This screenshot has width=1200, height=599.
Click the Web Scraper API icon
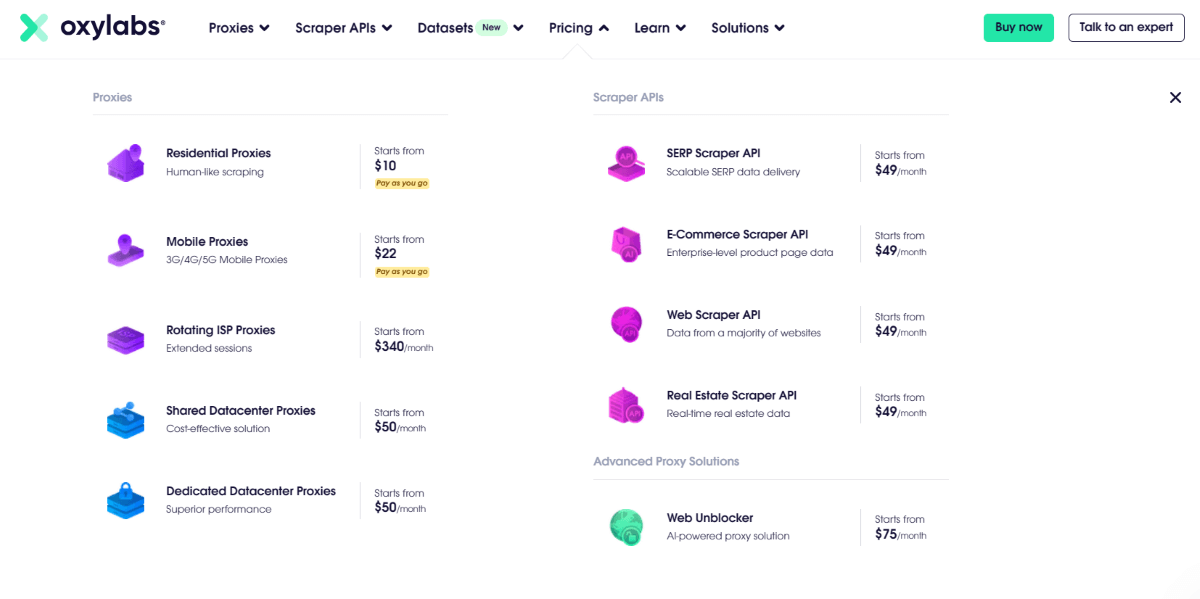tap(626, 324)
